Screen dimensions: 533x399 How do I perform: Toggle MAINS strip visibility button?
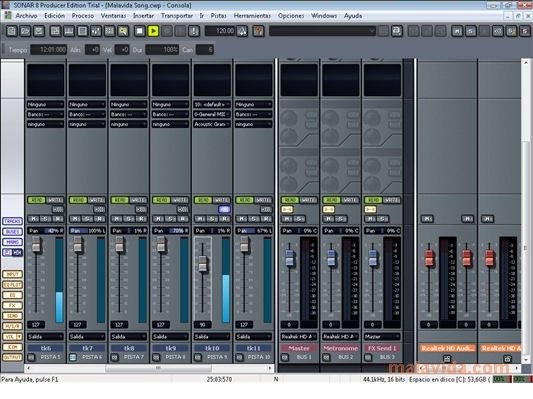13,242
